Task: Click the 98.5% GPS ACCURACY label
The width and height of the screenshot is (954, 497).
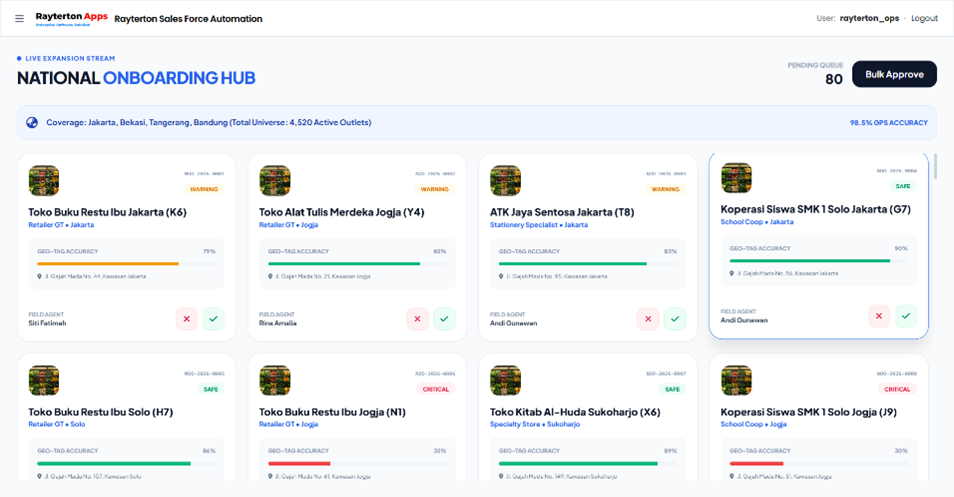Action: tap(889, 123)
